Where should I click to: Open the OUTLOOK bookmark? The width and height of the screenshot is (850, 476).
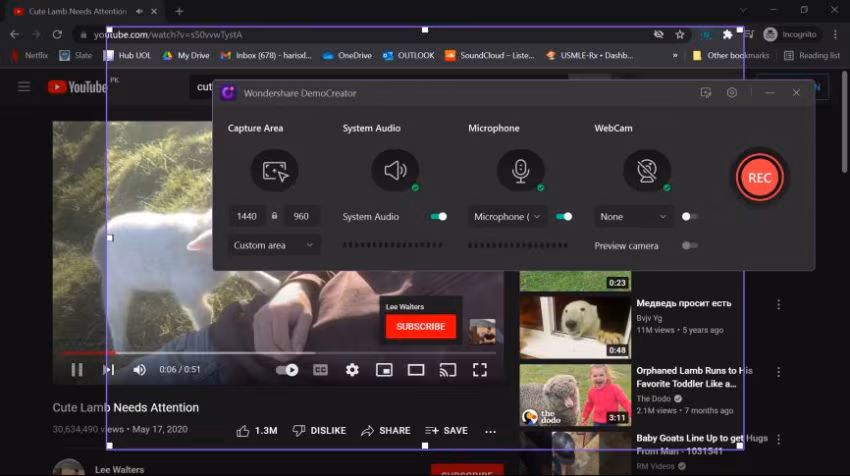click(409, 55)
